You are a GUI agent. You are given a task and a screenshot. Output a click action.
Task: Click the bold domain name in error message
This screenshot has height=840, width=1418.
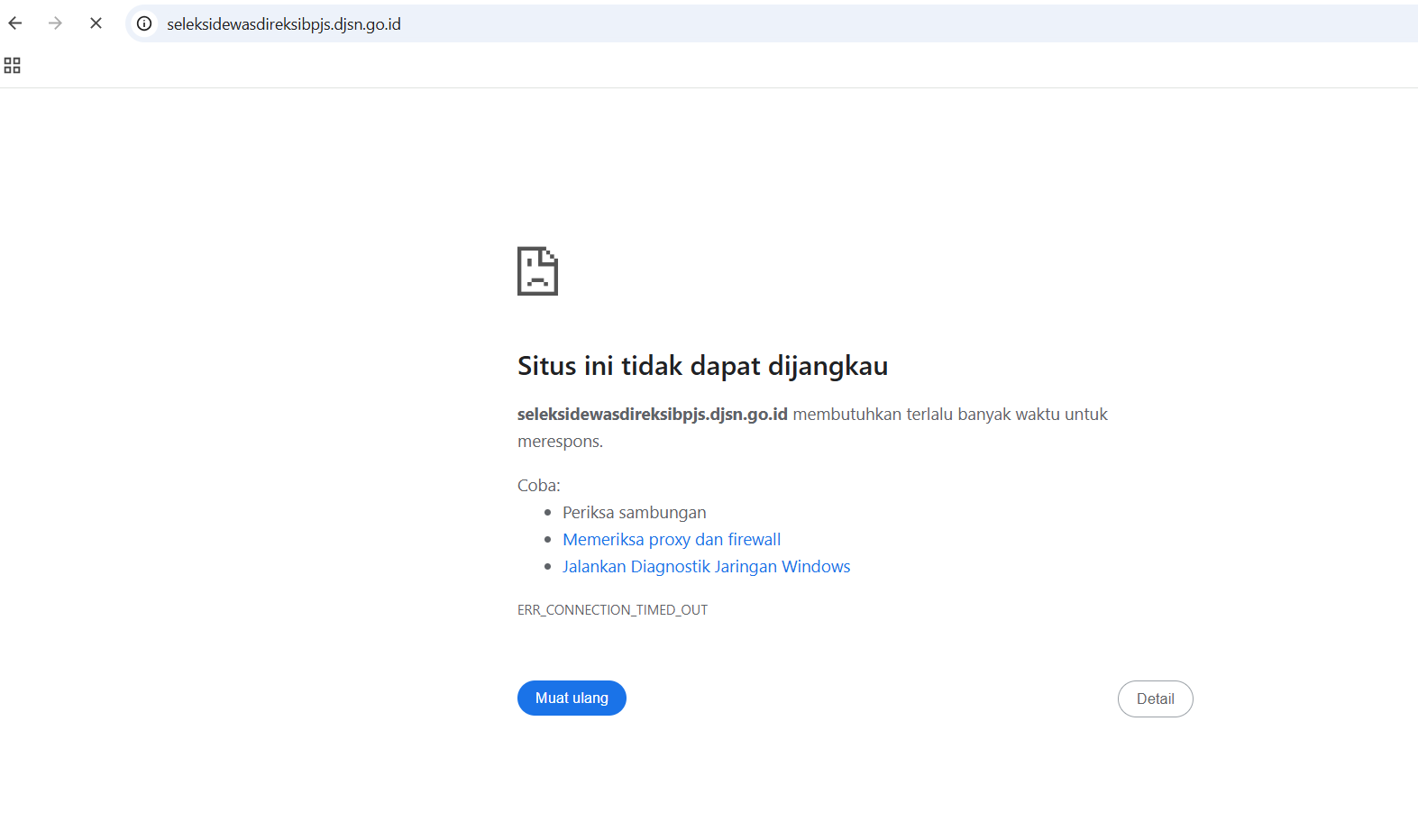[x=652, y=415]
